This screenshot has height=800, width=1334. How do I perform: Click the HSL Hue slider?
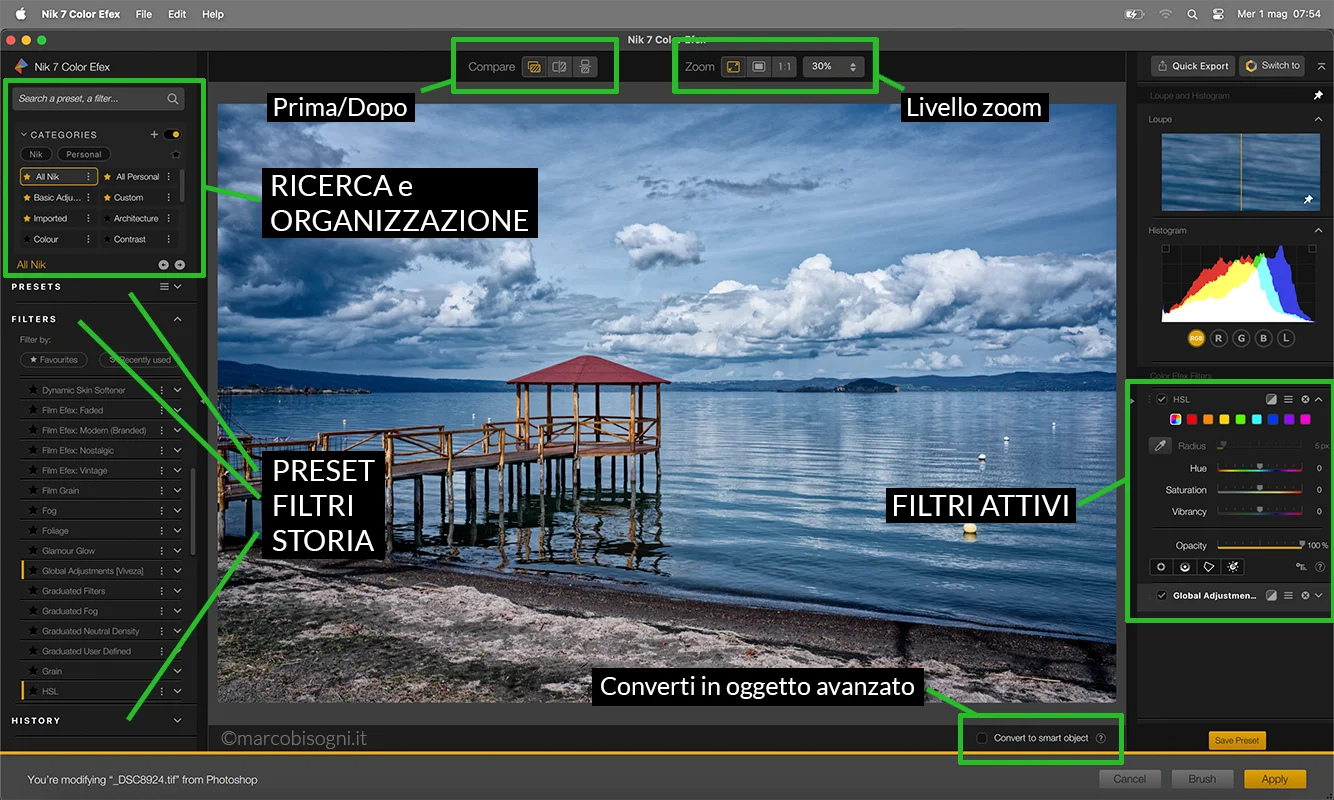click(x=1259, y=468)
